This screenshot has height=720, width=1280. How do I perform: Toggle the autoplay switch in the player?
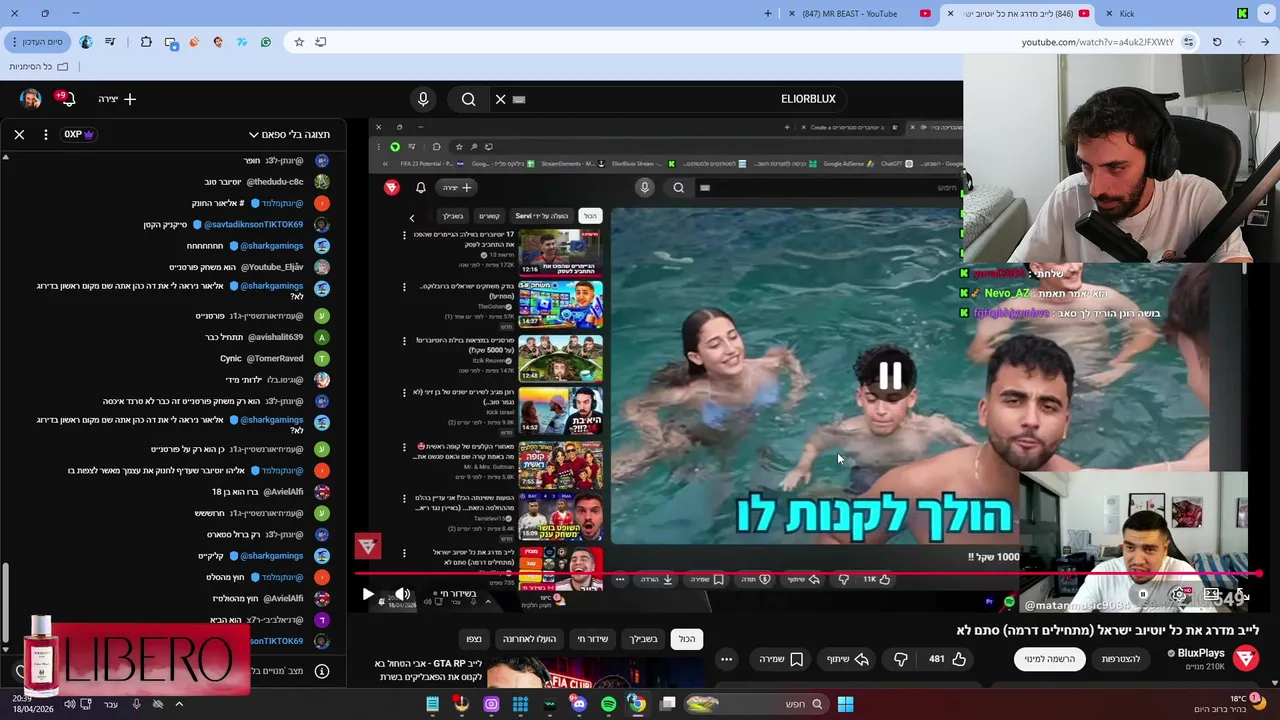(1143, 595)
